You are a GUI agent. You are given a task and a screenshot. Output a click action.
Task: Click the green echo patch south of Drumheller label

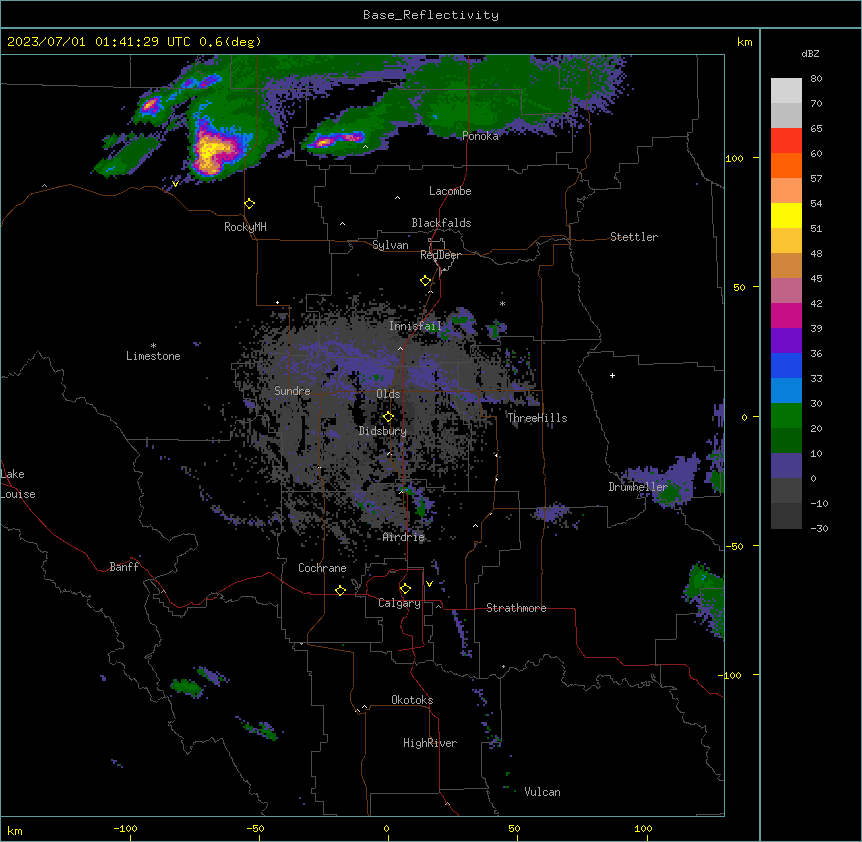pyautogui.click(x=669, y=496)
